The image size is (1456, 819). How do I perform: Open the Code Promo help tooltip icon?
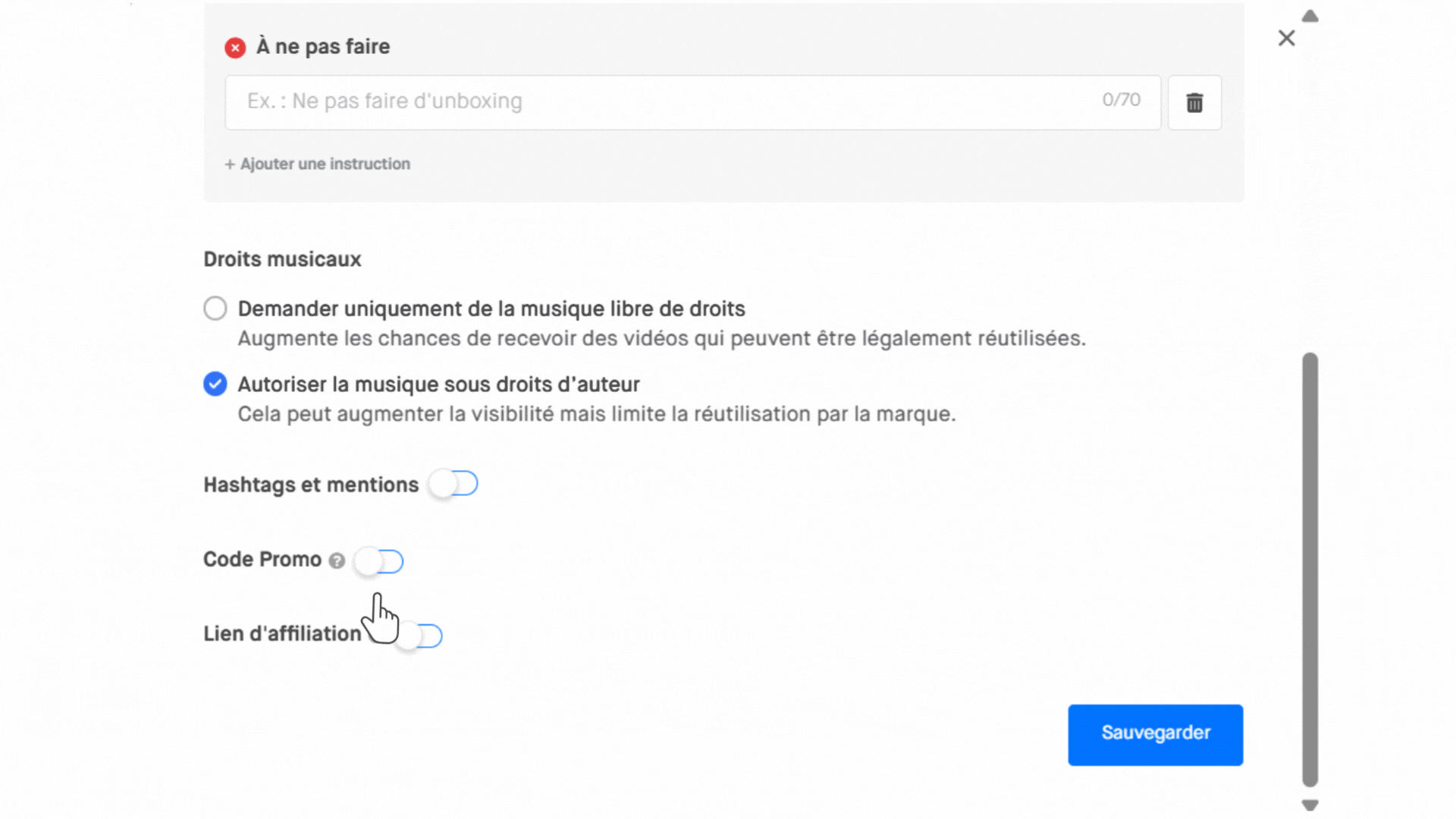(337, 560)
